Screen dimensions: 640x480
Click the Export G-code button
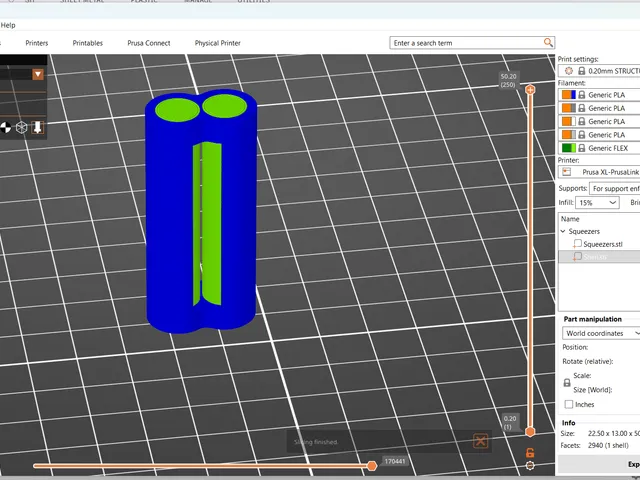[599, 464]
